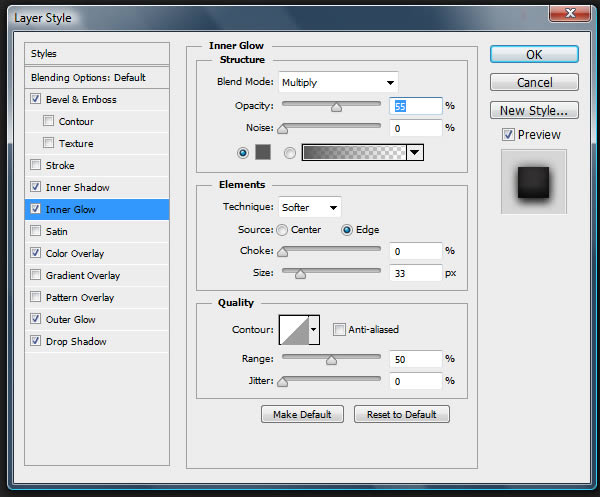600x497 pixels.
Task: Select Blending Options: Default
Action: pos(97,78)
